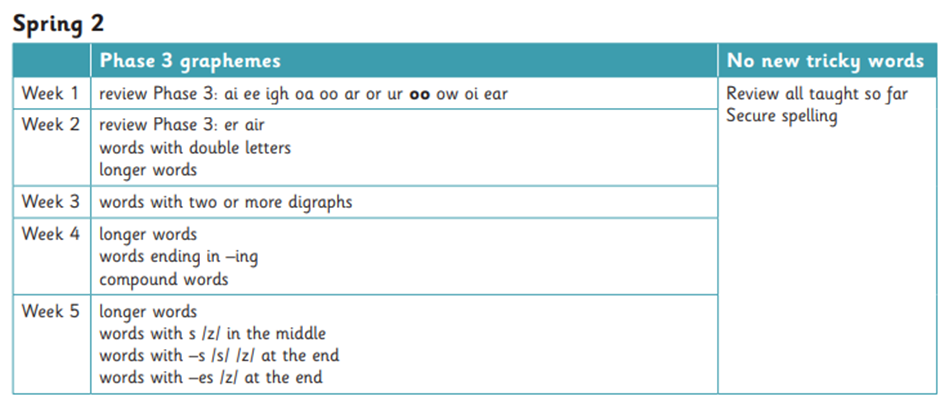Click the Week 5 row label

(50, 311)
